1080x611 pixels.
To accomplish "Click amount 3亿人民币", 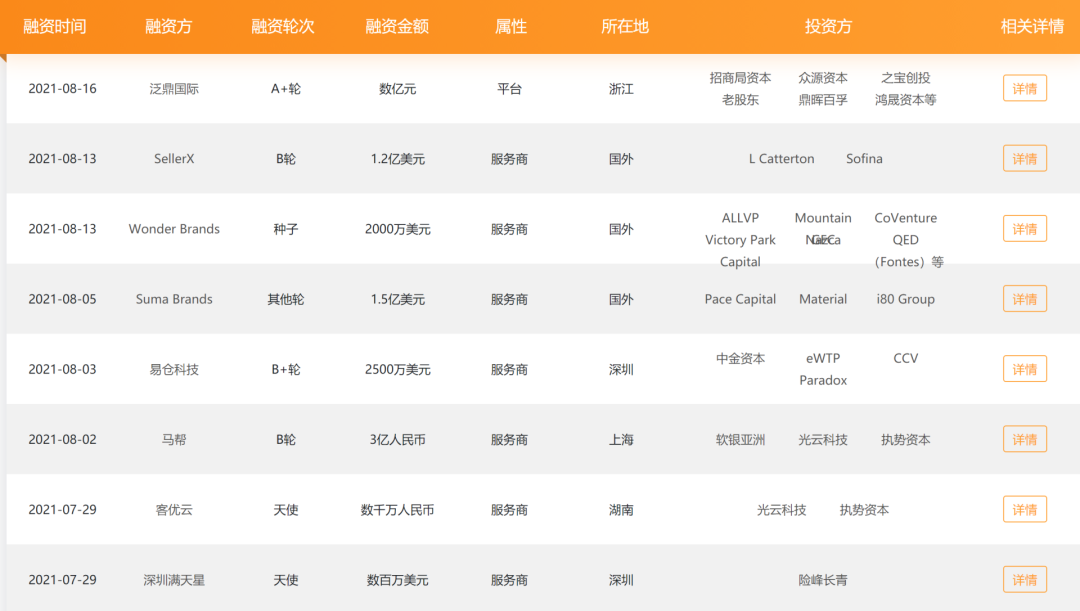I will pyautogui.click(x=397, y=439).
